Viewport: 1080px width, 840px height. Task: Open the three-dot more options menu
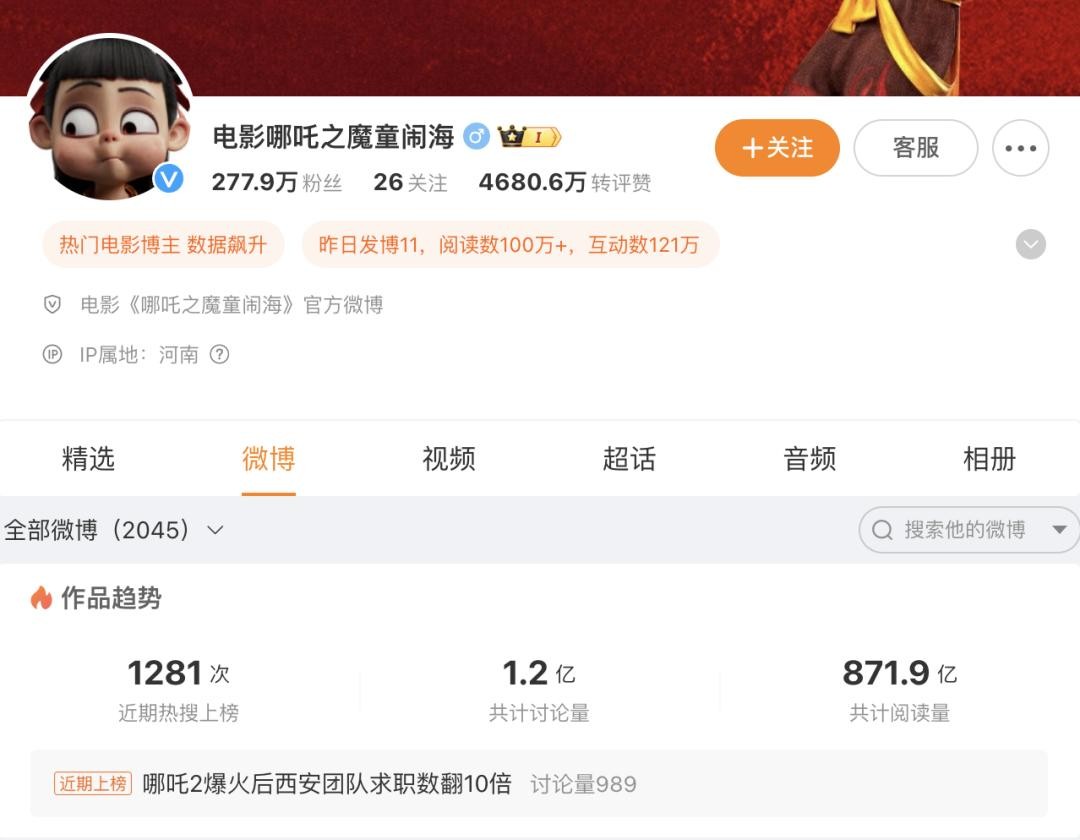point(1020,148)
